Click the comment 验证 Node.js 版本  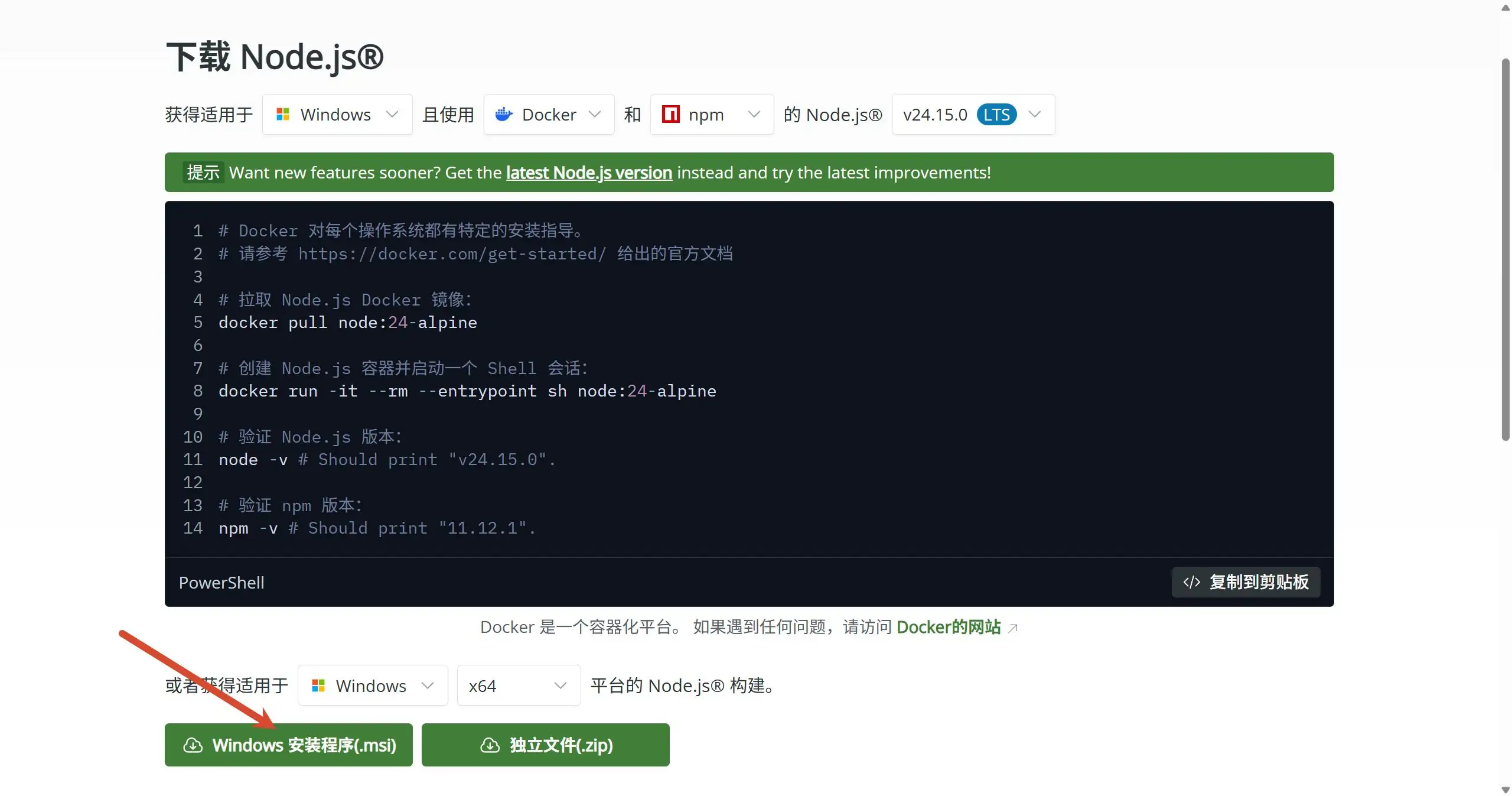310,437
